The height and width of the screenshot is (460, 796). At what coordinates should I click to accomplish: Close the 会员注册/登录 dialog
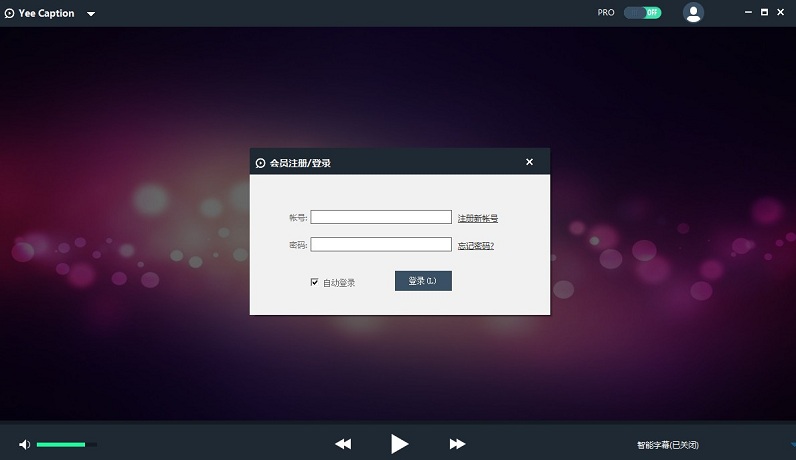[x=529, y=162]
